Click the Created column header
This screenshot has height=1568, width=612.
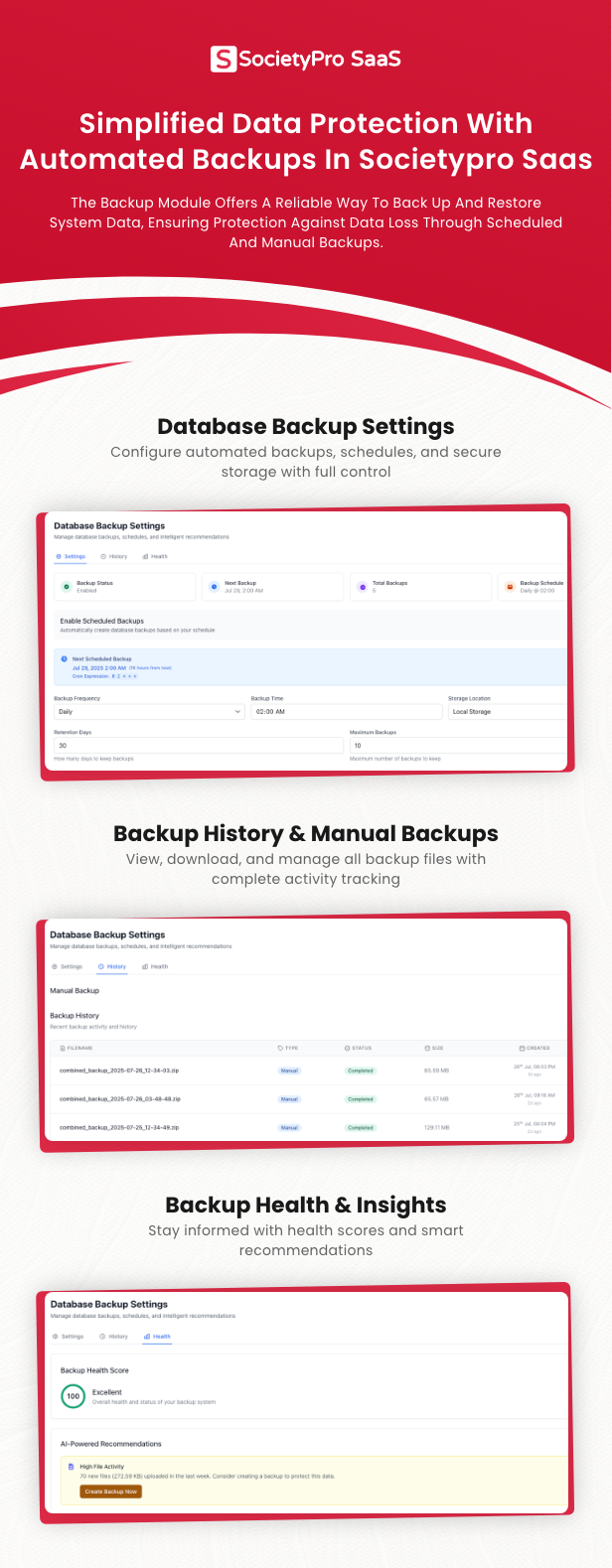535,1048
